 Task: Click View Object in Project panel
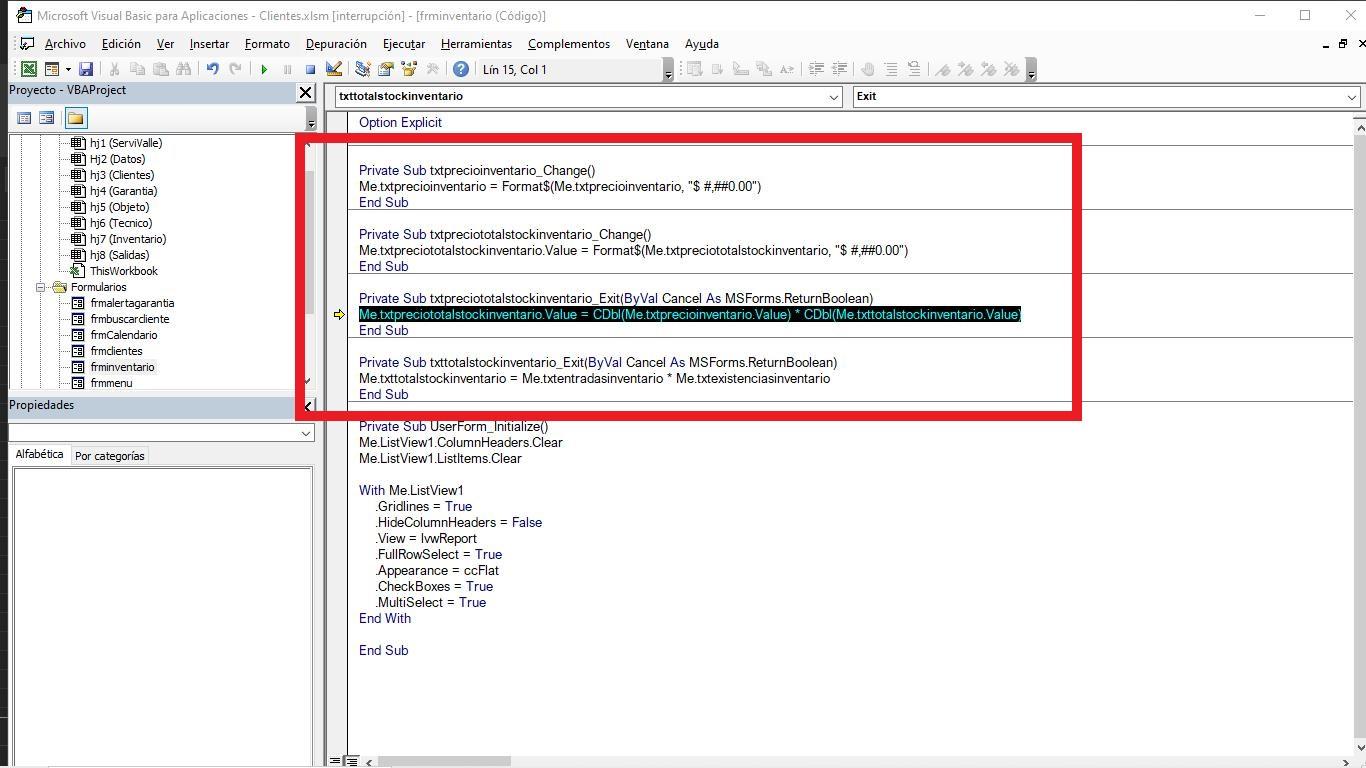(46, 118)
